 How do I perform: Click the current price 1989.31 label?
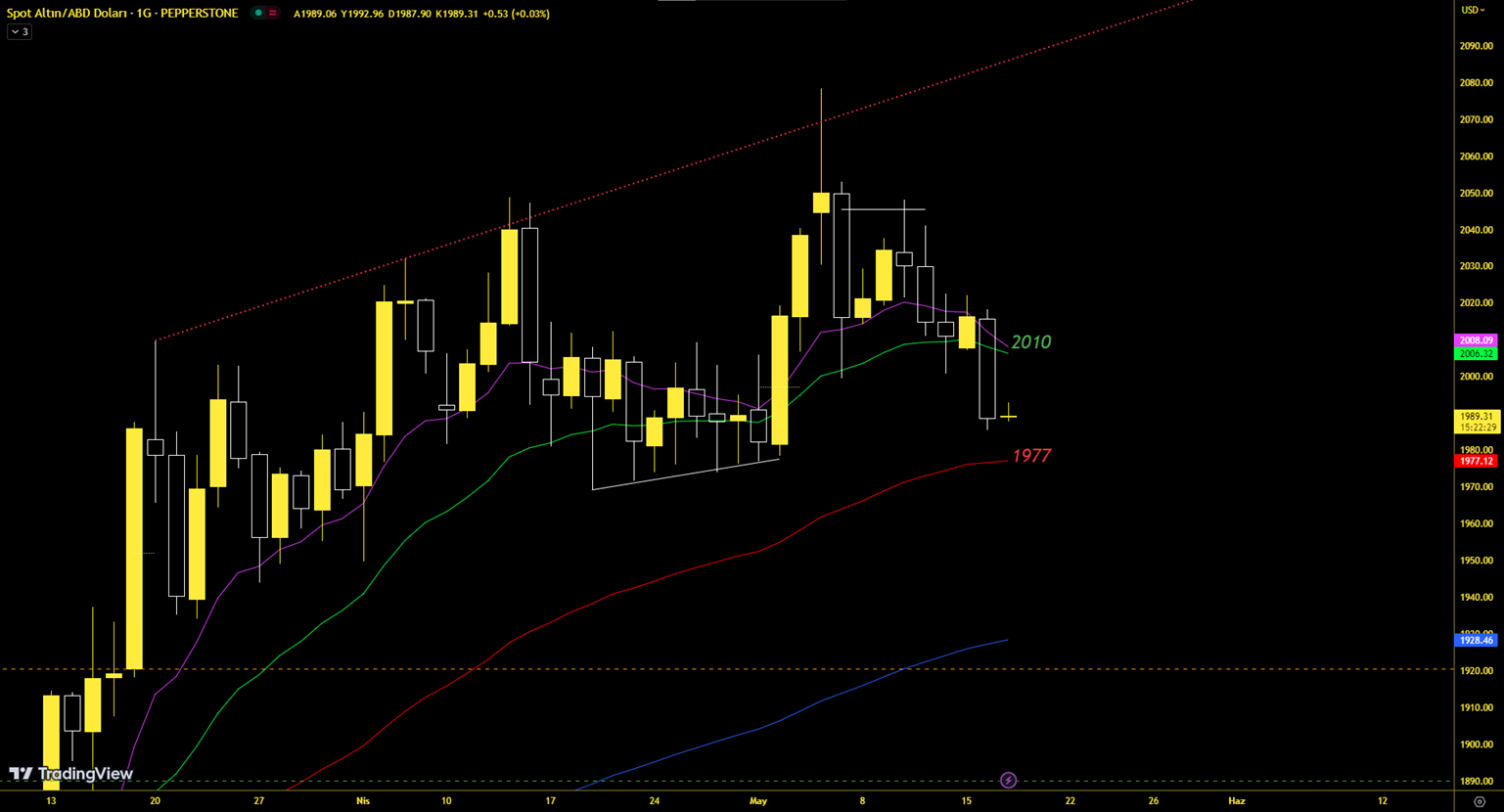pyautogui.click(x=1476, y=416)
